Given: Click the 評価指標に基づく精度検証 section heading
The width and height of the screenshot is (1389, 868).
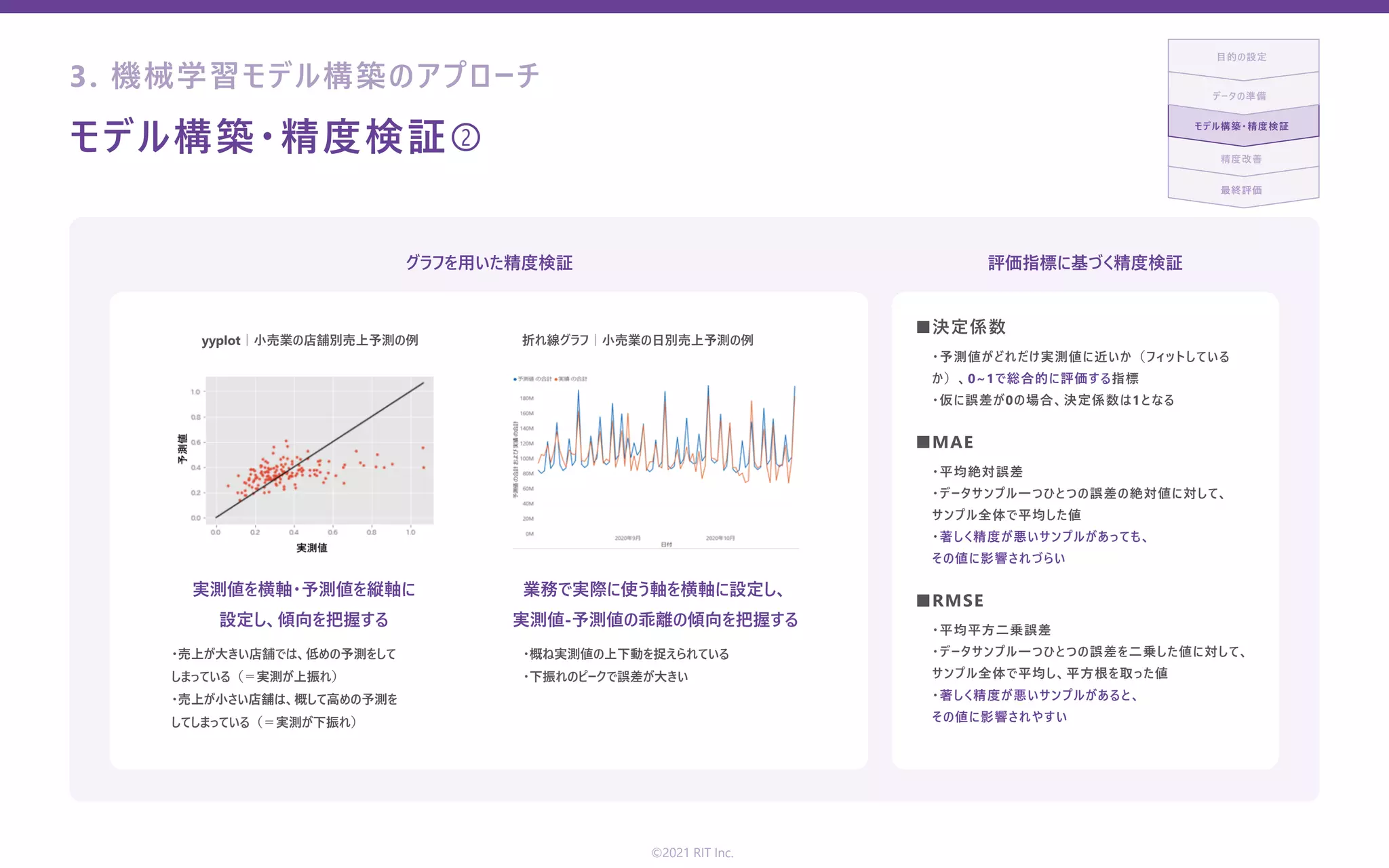Looking at the screenshot, I should coord(1084,263).
